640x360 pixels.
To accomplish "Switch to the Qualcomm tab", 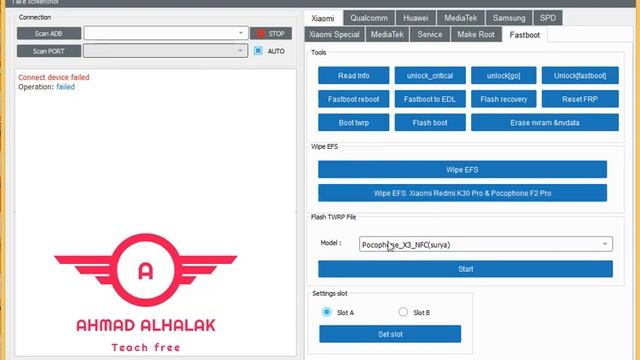I will [x=369, y=18].
